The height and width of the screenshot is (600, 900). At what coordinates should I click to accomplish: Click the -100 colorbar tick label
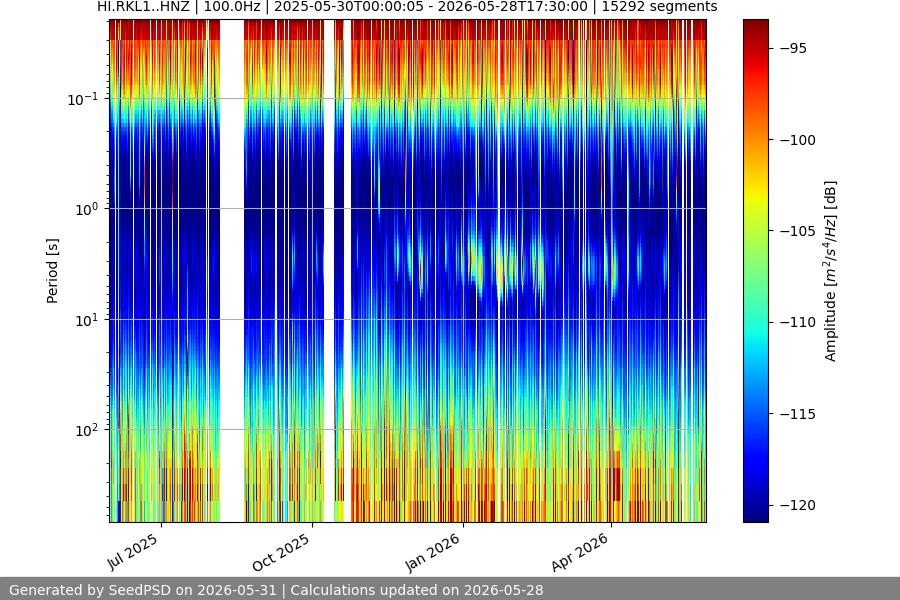[798, 140]
